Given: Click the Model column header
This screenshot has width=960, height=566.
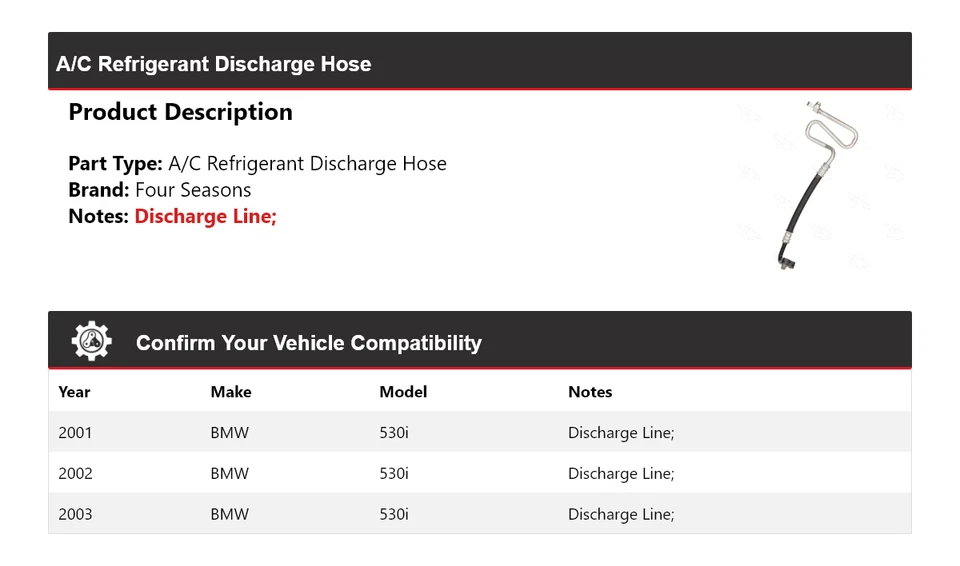Looking at the screenshot, I should pyautogui.click(x=403, y=392).
